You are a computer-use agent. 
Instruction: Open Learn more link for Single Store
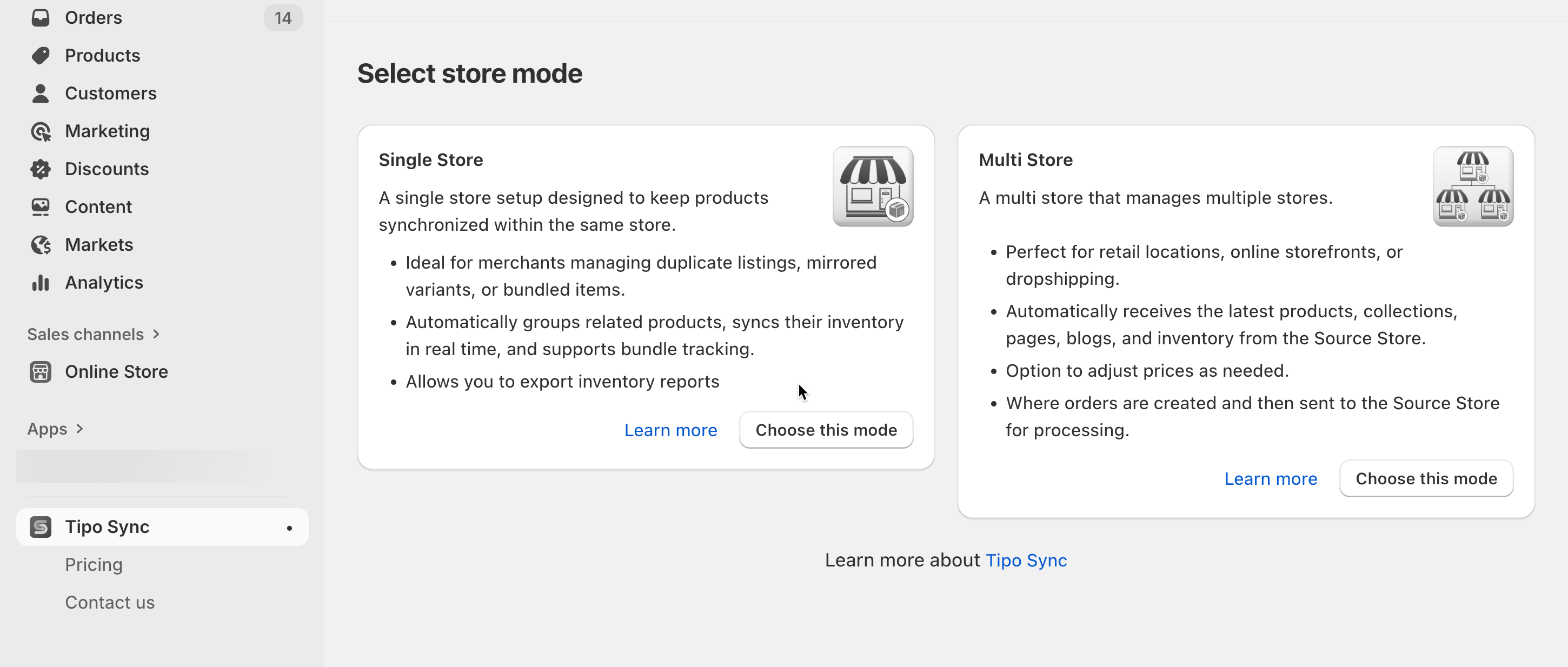pyautogui.click(x=670, y=430)
